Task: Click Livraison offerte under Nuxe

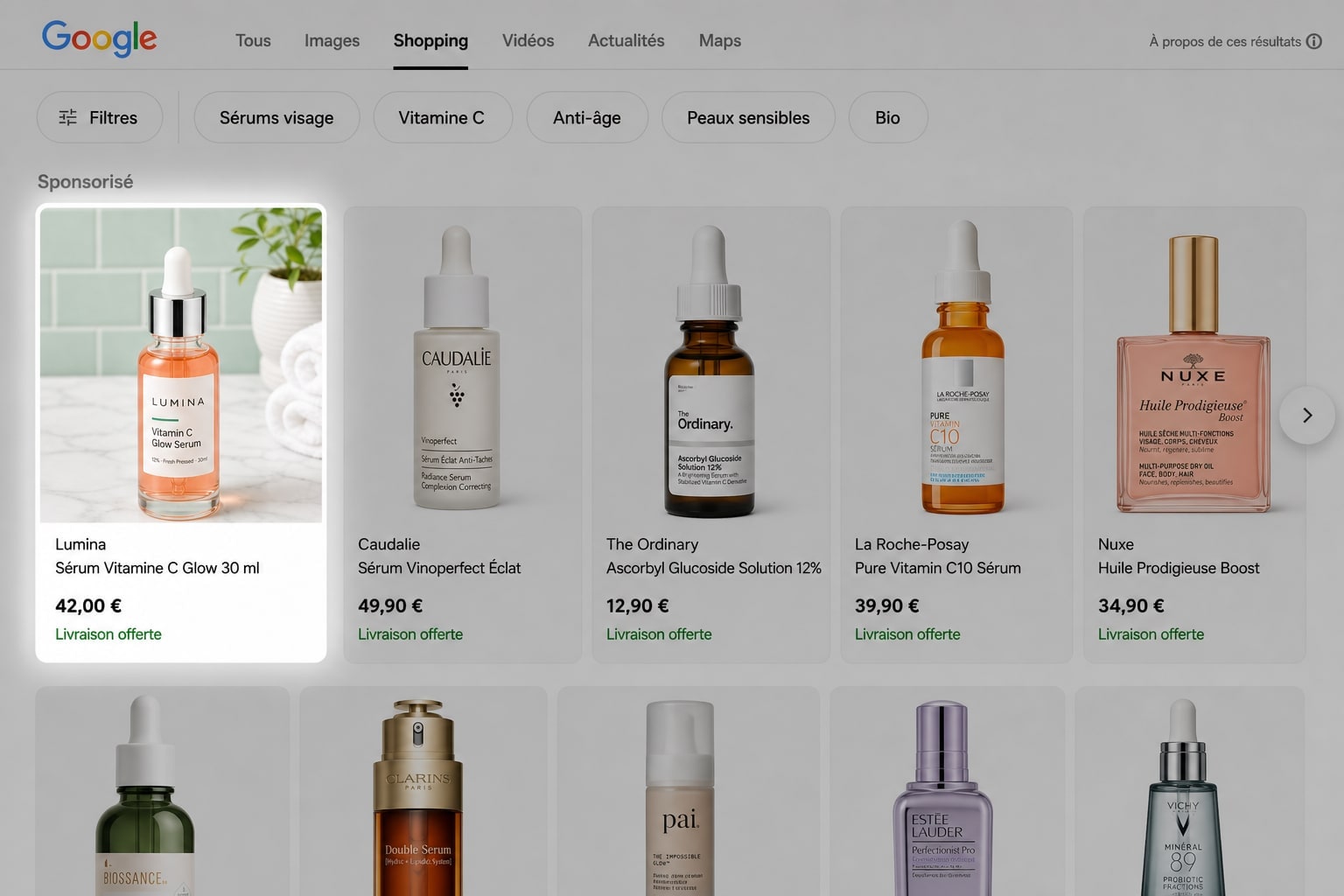Action: pyautogui.click(x=1151, y=634)
